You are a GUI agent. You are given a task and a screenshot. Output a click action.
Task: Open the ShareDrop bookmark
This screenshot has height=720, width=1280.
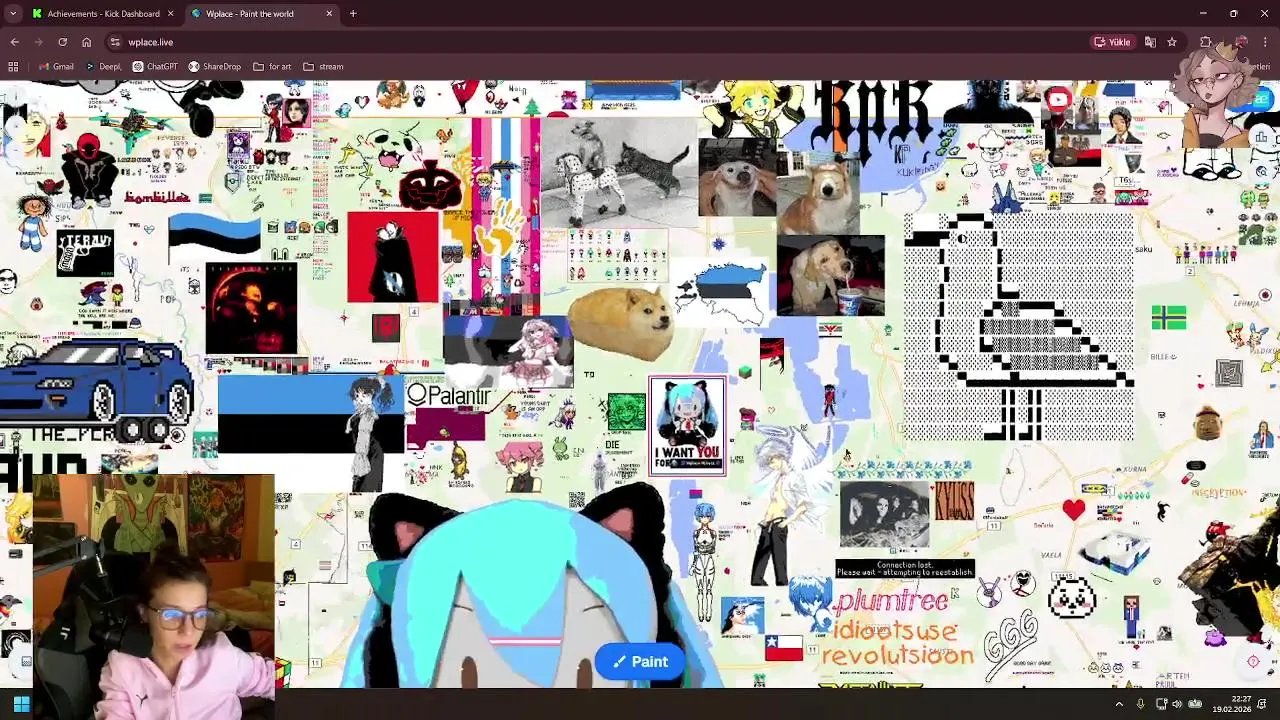215,67
